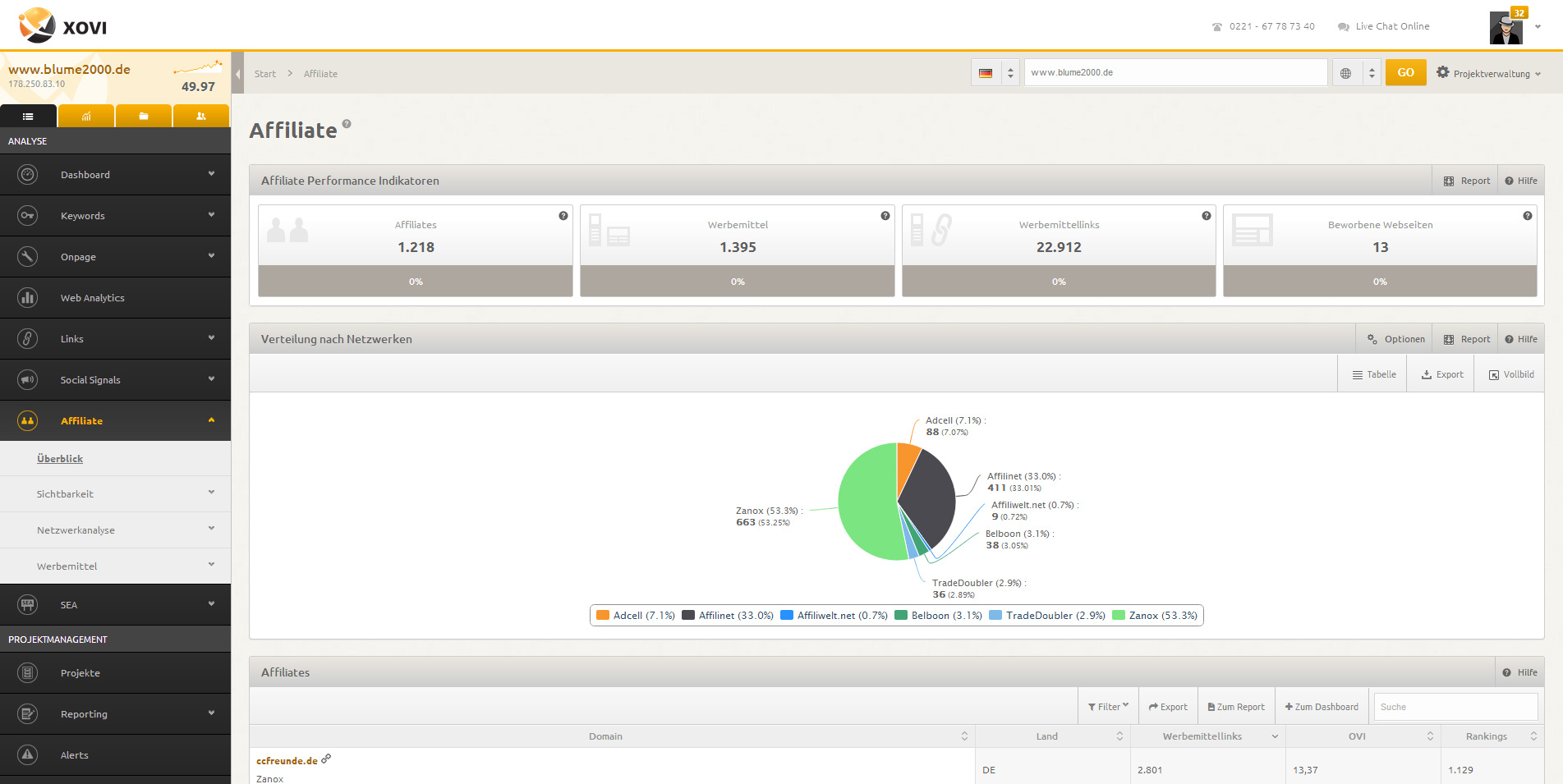Click the help icon on Beworbene Webseiten card
Image resolution: width=1563 pixels, height=784 pixels.
(x=1528, y=216)
